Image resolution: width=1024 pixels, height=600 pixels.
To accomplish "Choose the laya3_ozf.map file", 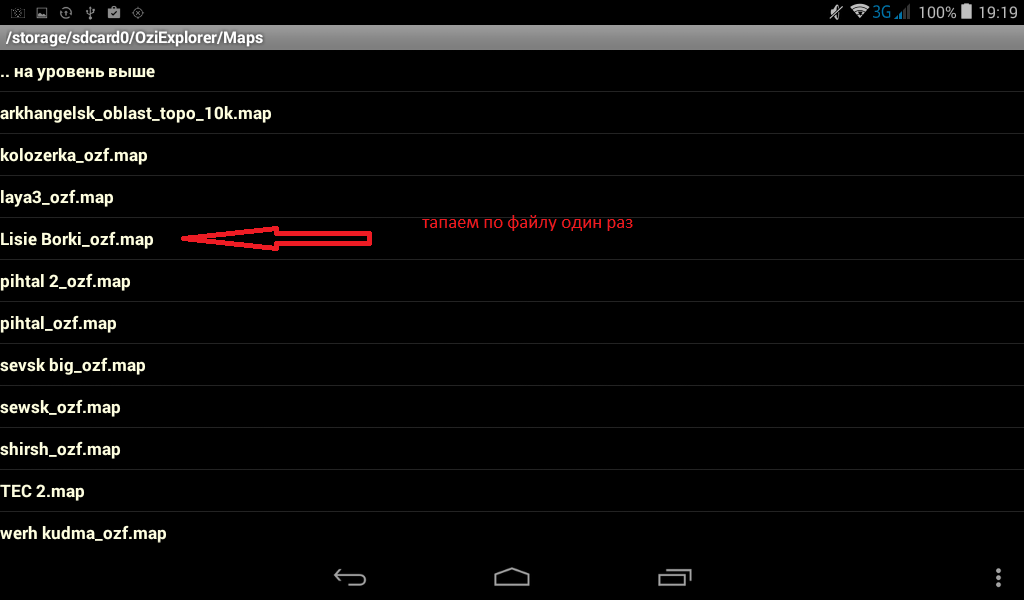I will pos(512,197).
